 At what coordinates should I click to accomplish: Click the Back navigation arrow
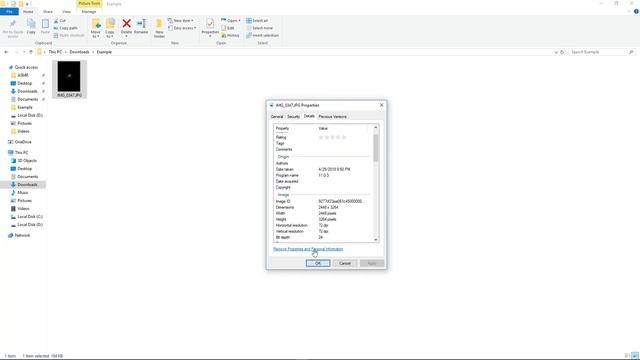(6, 52)
